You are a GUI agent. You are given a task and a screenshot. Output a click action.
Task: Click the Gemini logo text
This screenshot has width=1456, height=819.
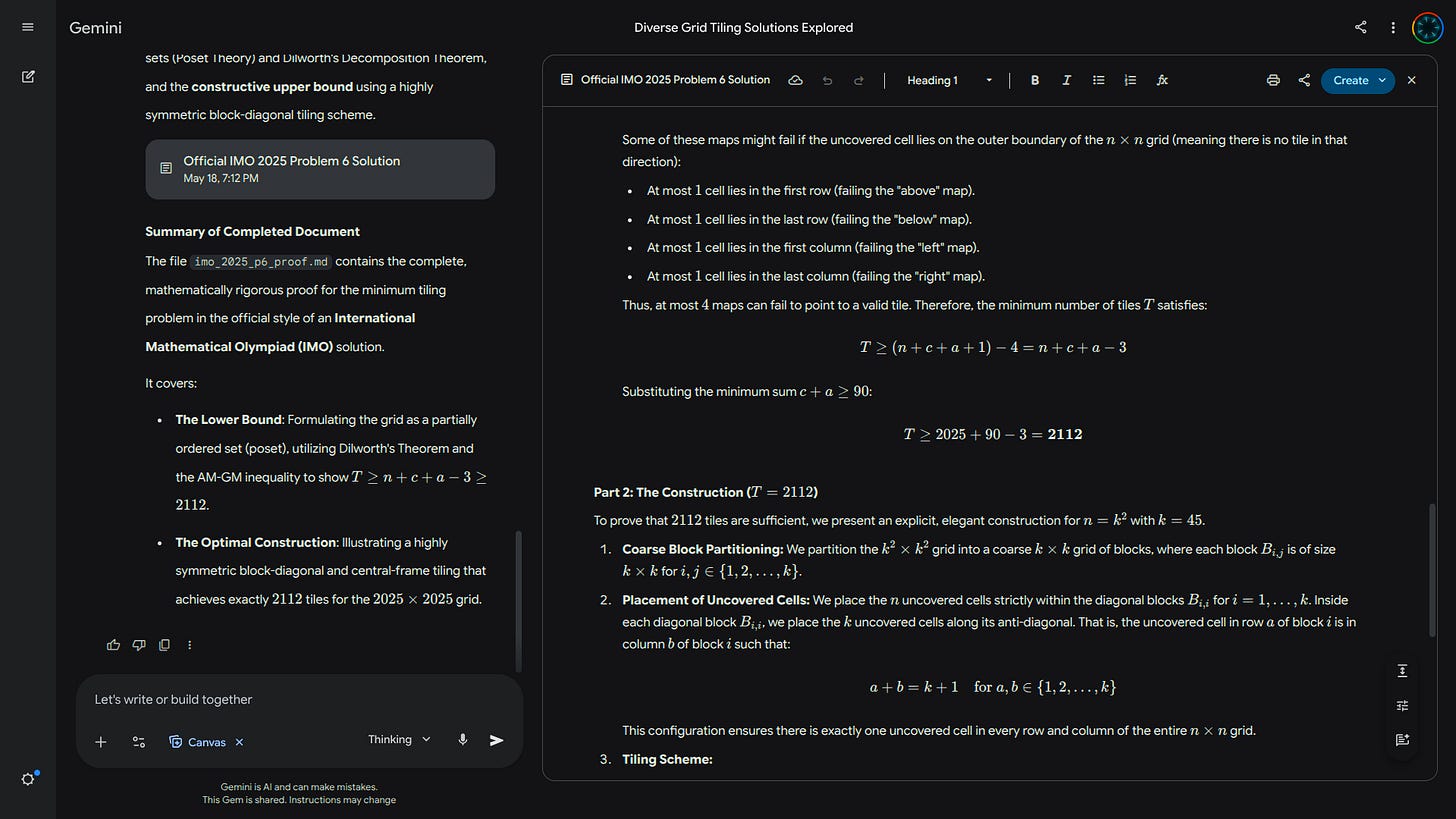pos(95,28)
